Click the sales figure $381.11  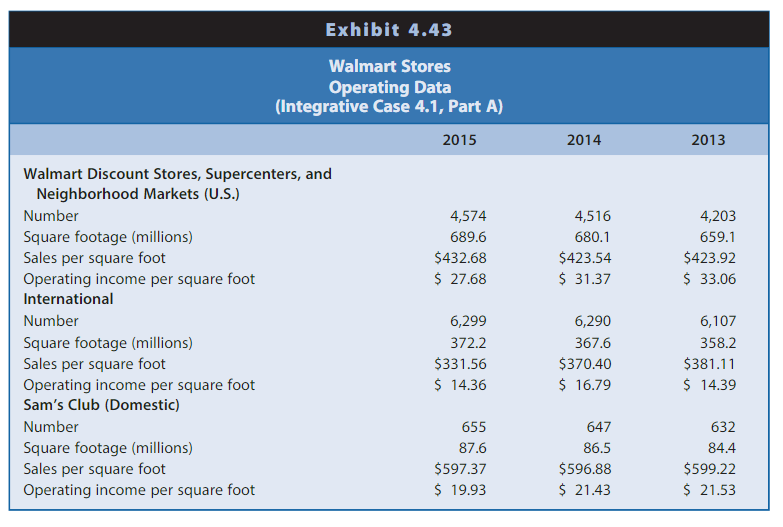[710, 364]
